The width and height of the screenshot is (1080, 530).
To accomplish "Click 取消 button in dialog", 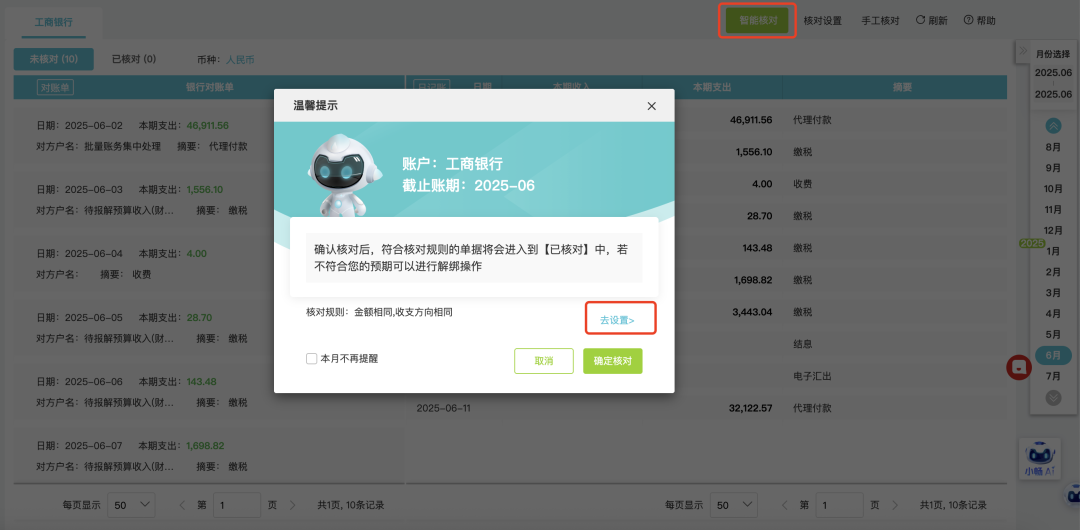I will 543,361.
